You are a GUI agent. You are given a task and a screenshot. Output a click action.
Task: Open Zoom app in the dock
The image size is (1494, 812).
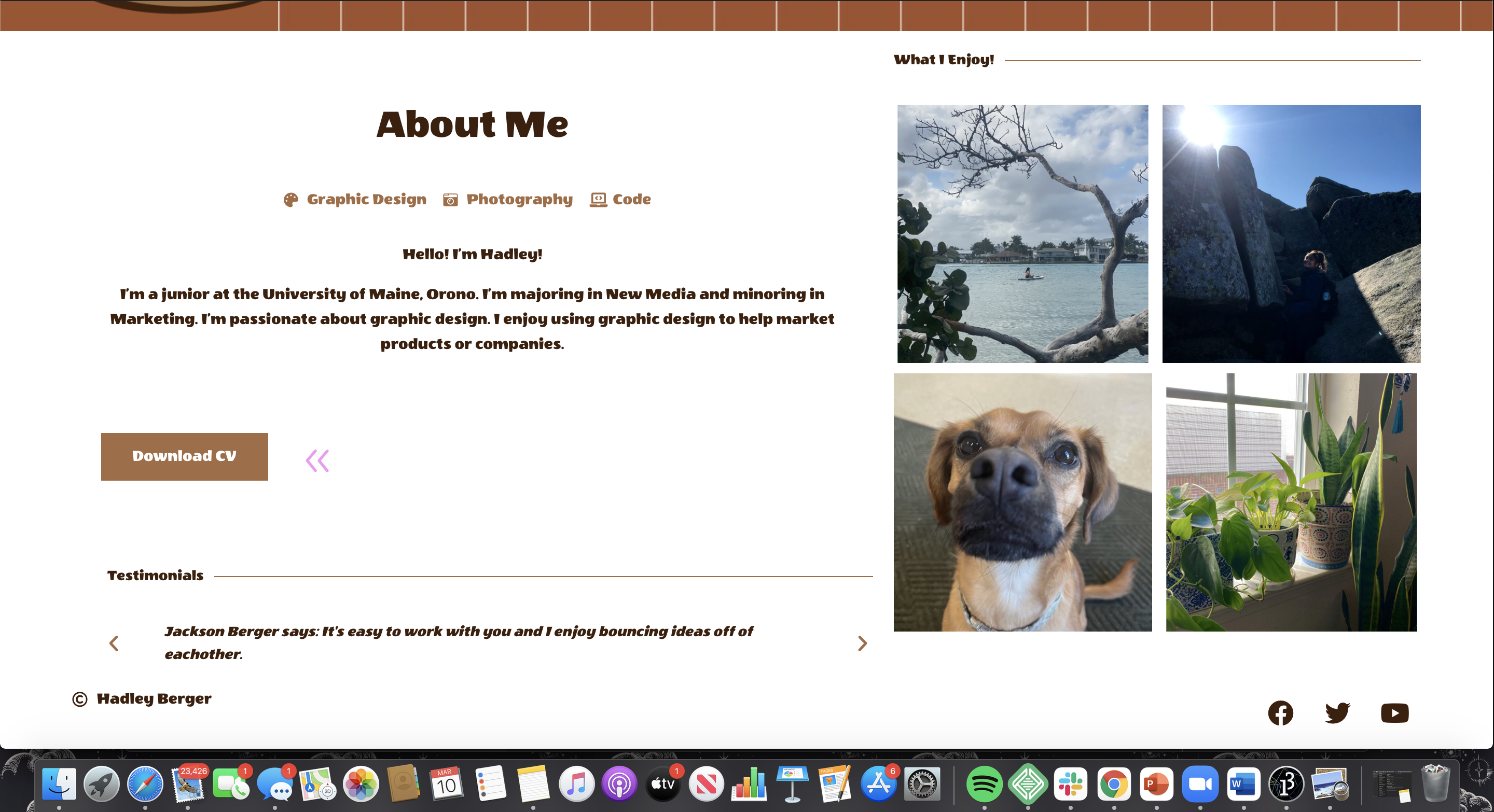coord(1200,784)
